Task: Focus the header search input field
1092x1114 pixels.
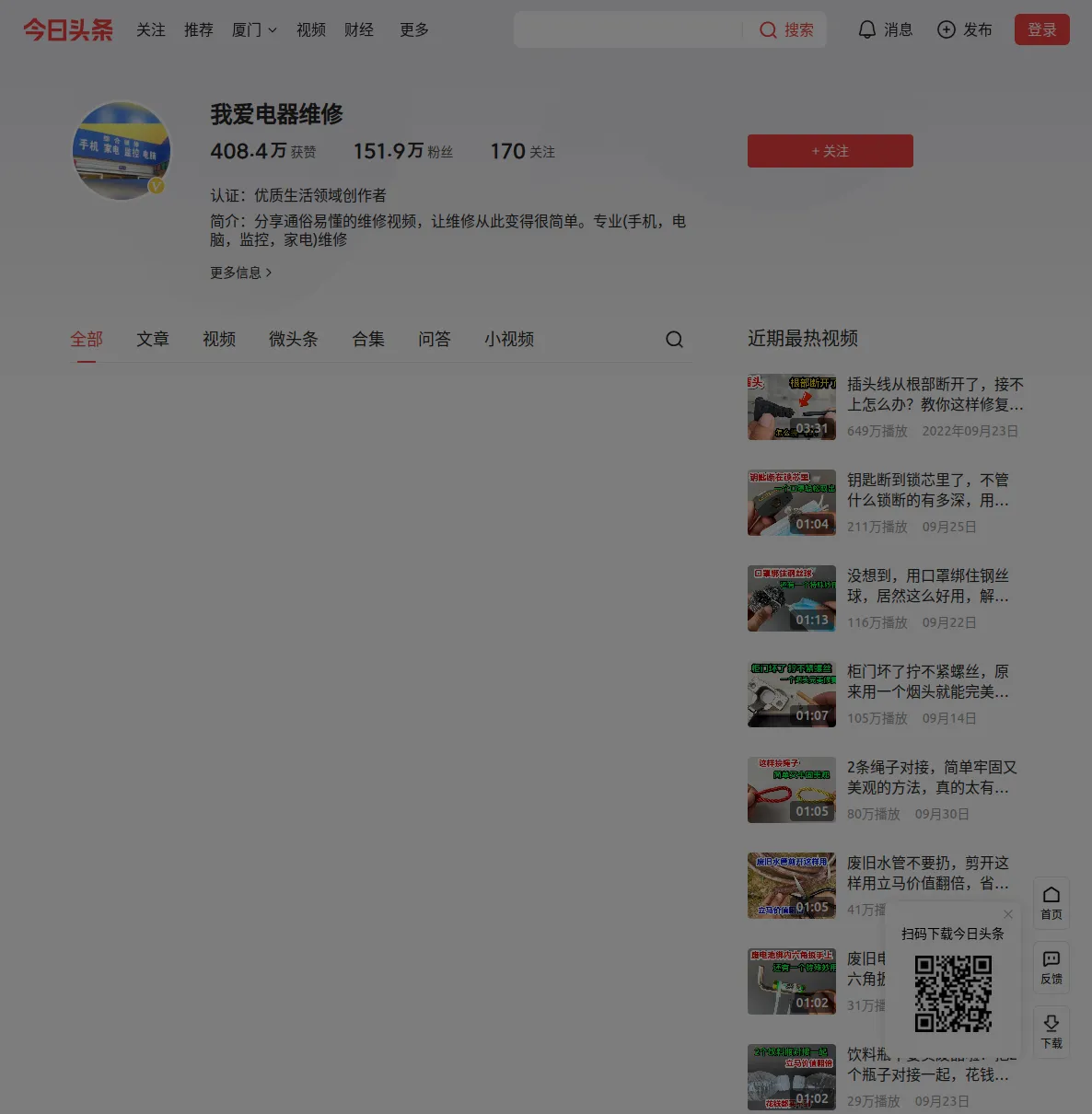Action: [629, 30]
